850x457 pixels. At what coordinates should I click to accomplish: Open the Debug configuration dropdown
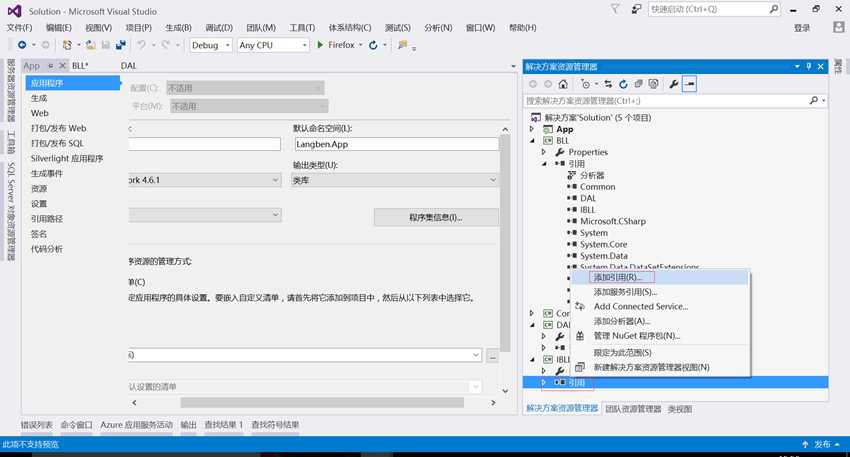pyautogui.click(x=211, y=45)
